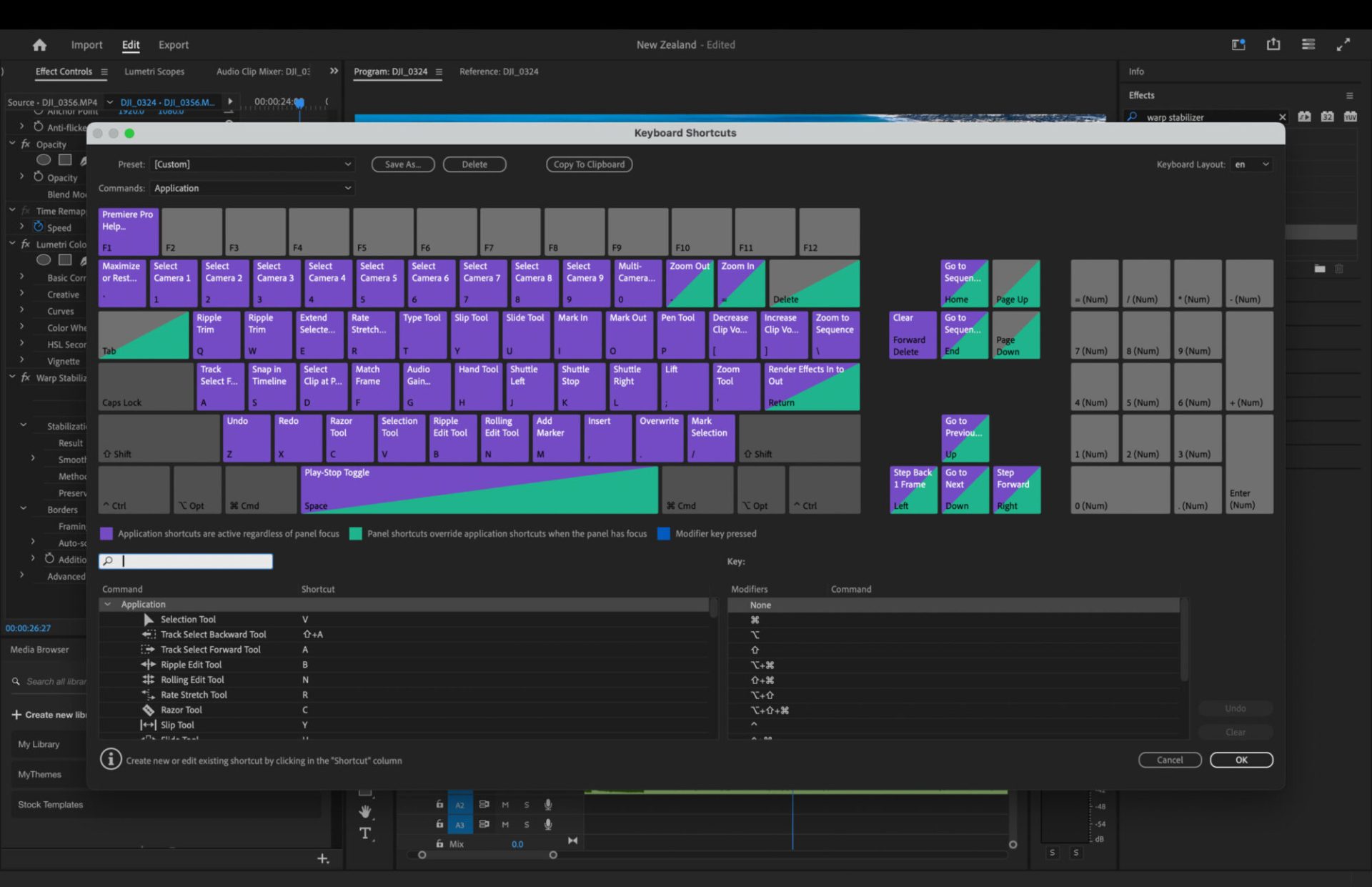Open the Keyboard Layout dropdown
This screenshot has width=1372, height=887.
pos(1251,164)
